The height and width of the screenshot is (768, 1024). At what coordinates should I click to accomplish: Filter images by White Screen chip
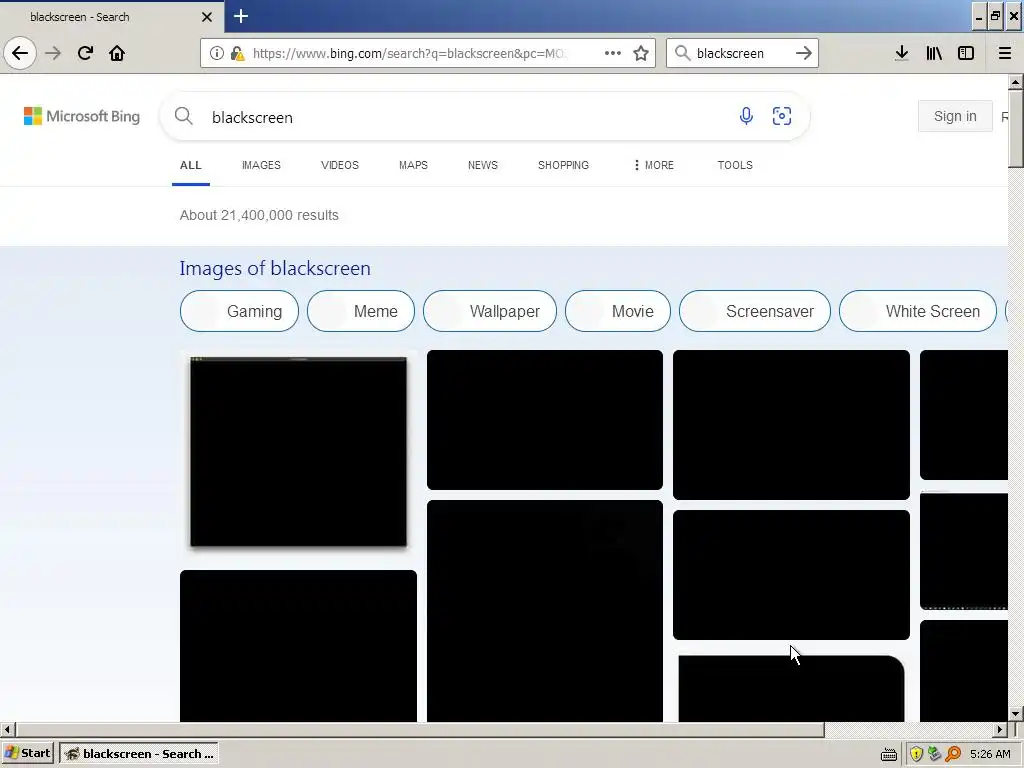tap(918, 311)
